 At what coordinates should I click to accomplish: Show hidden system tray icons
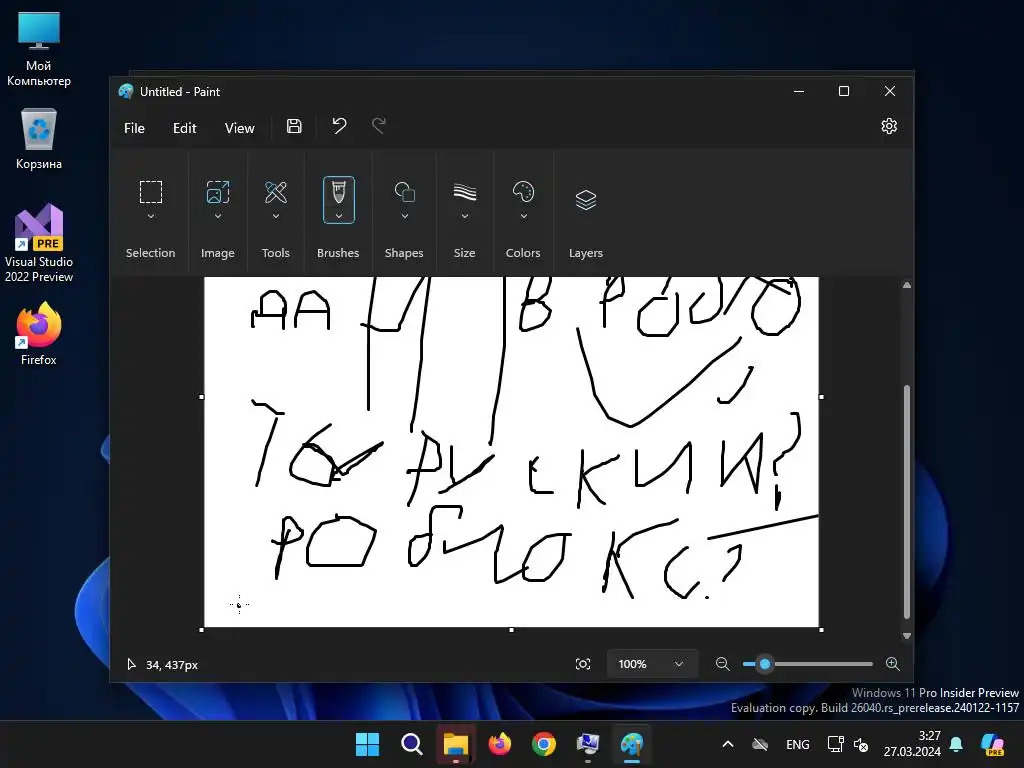coord(728,744)
